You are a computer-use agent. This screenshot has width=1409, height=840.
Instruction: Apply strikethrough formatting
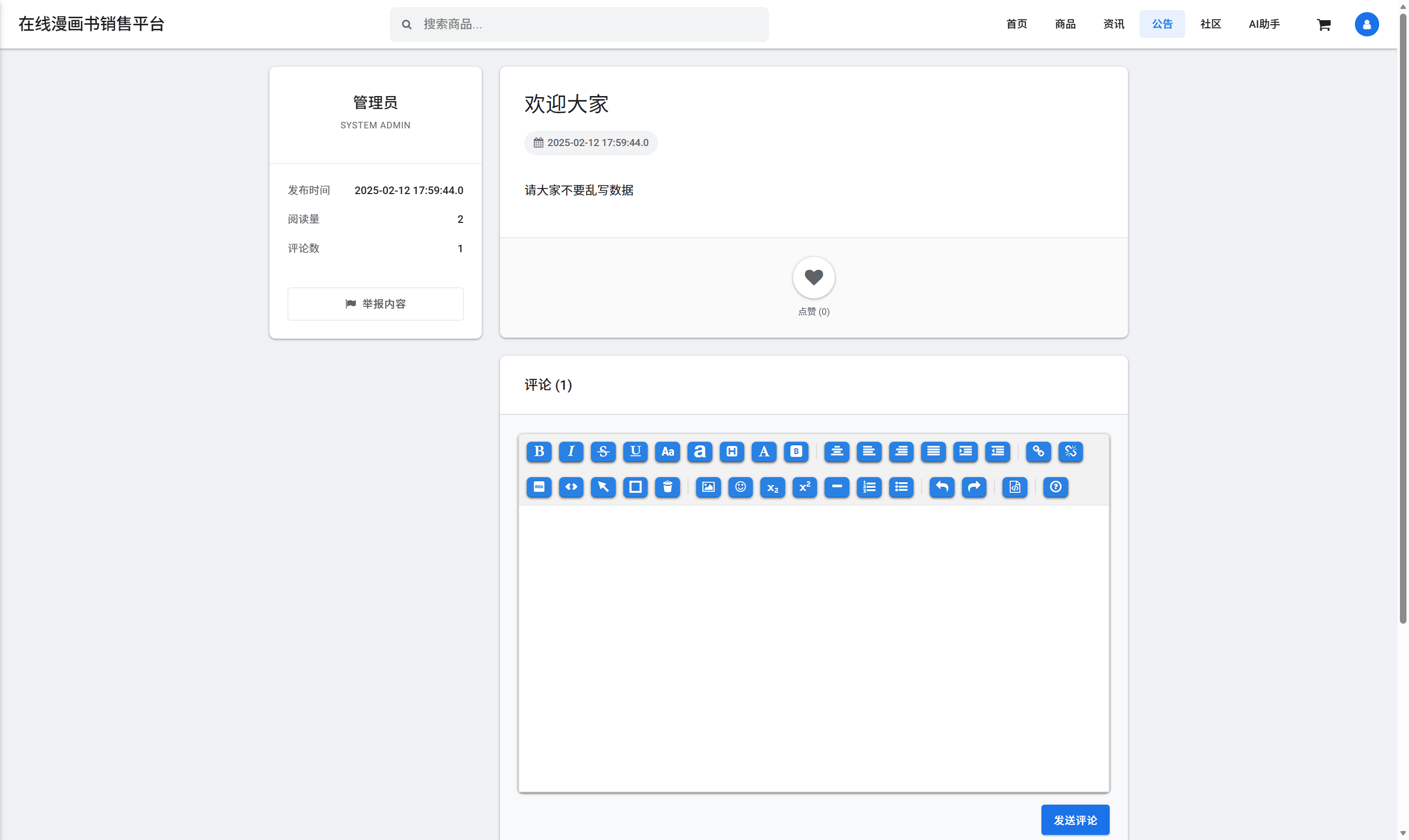[x=603, y=452]
